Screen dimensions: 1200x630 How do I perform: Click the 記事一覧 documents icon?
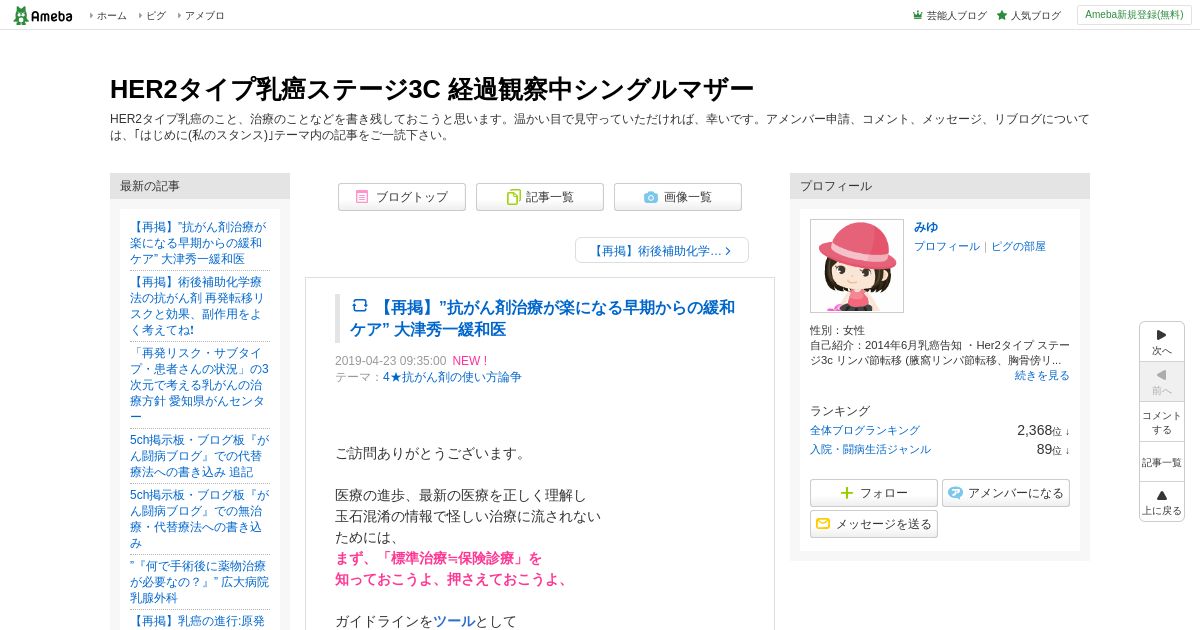coord(513,197)
